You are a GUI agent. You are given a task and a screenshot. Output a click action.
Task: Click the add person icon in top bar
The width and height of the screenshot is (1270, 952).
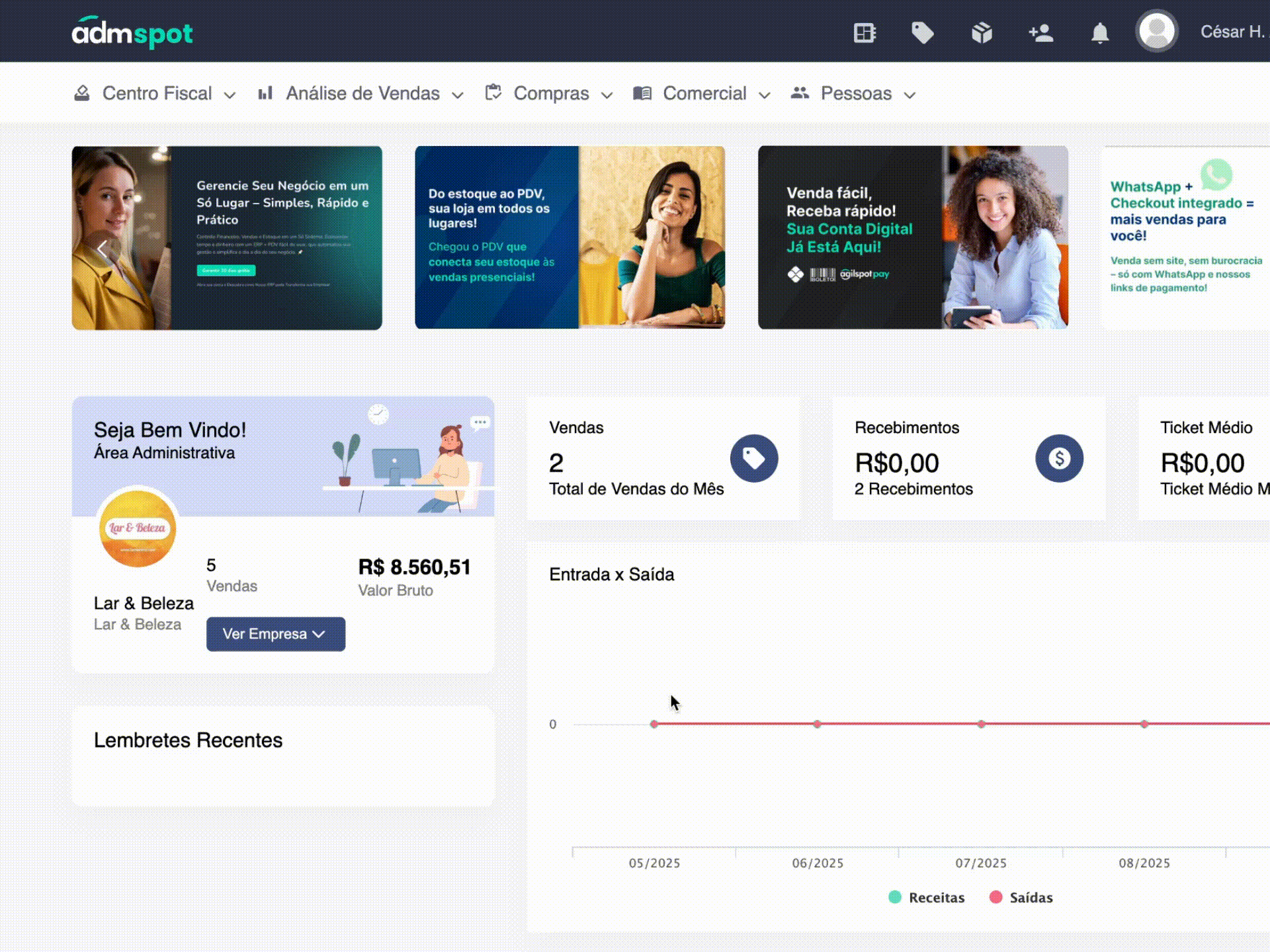tap(1040, 31)
